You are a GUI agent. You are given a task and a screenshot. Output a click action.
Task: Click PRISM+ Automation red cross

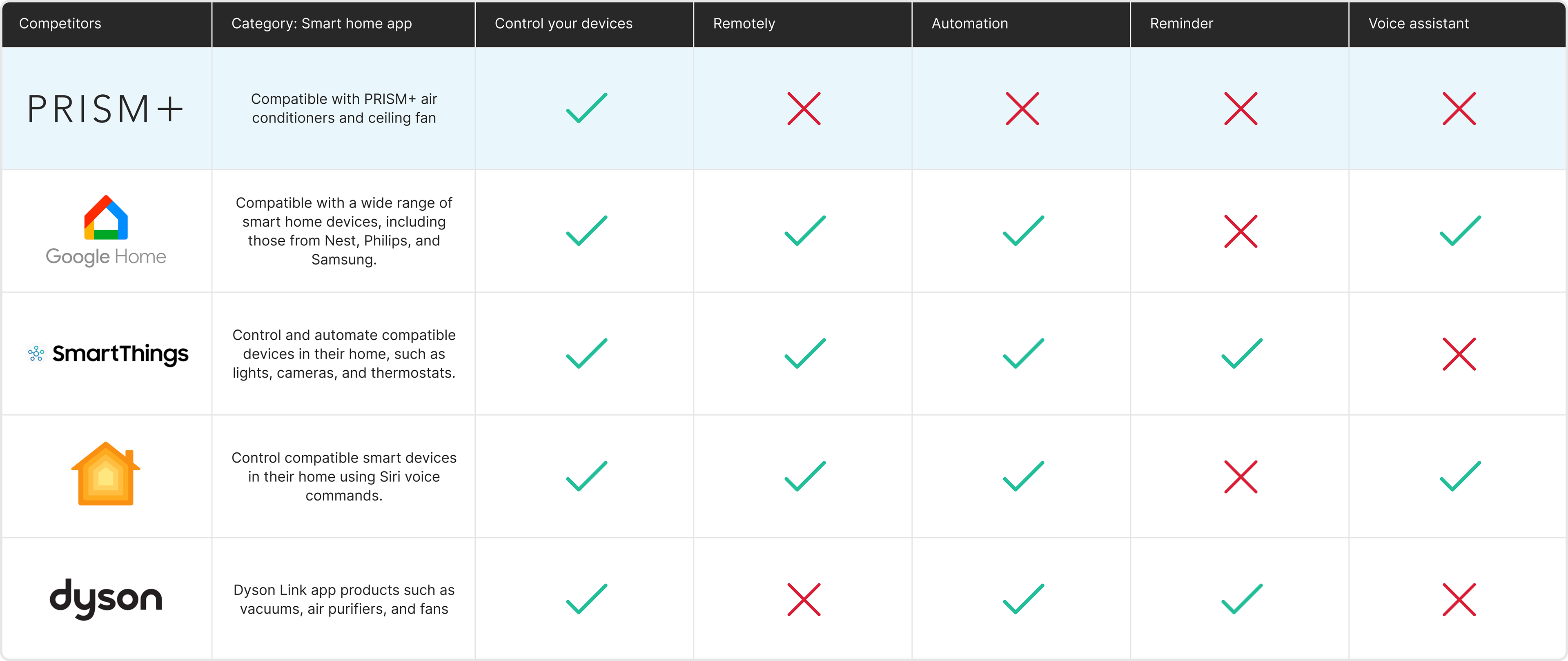point(1022,108)
